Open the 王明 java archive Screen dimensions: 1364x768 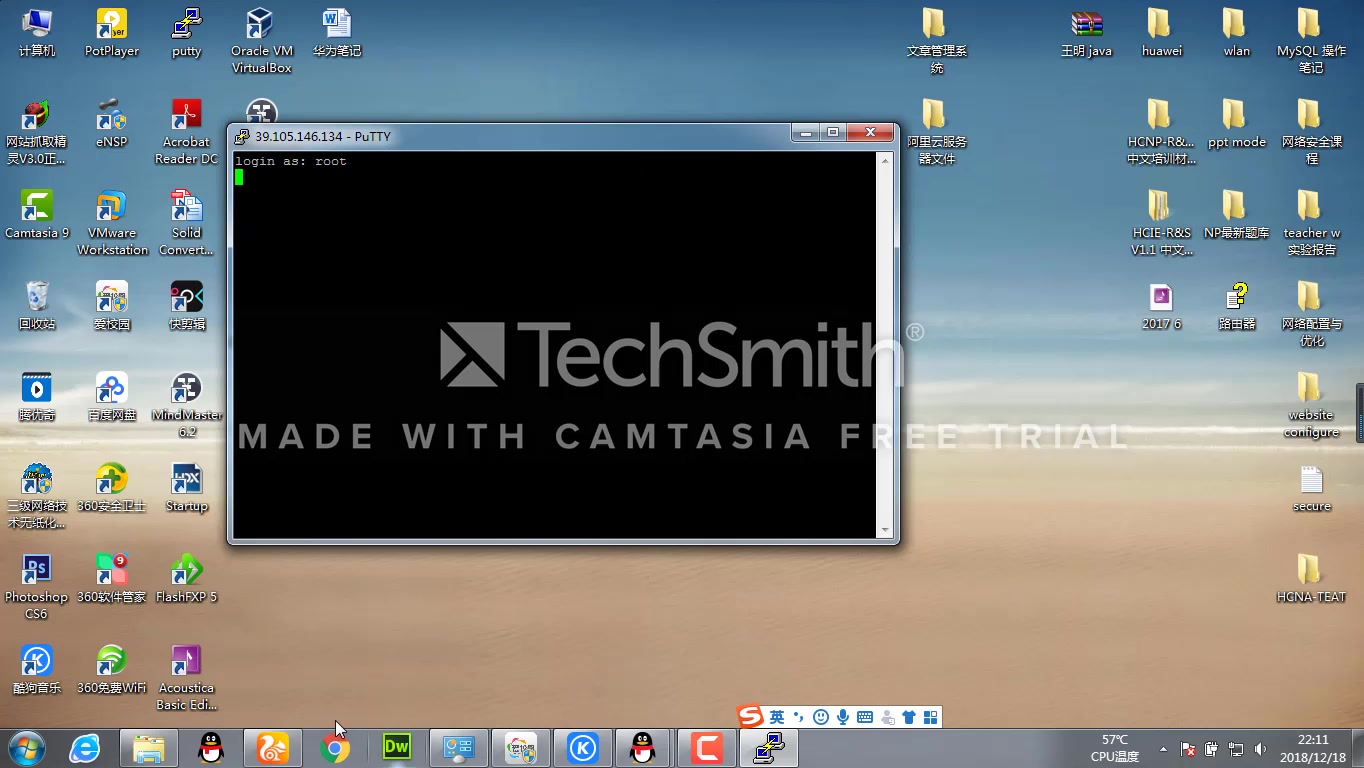(x=1086, y=32)
